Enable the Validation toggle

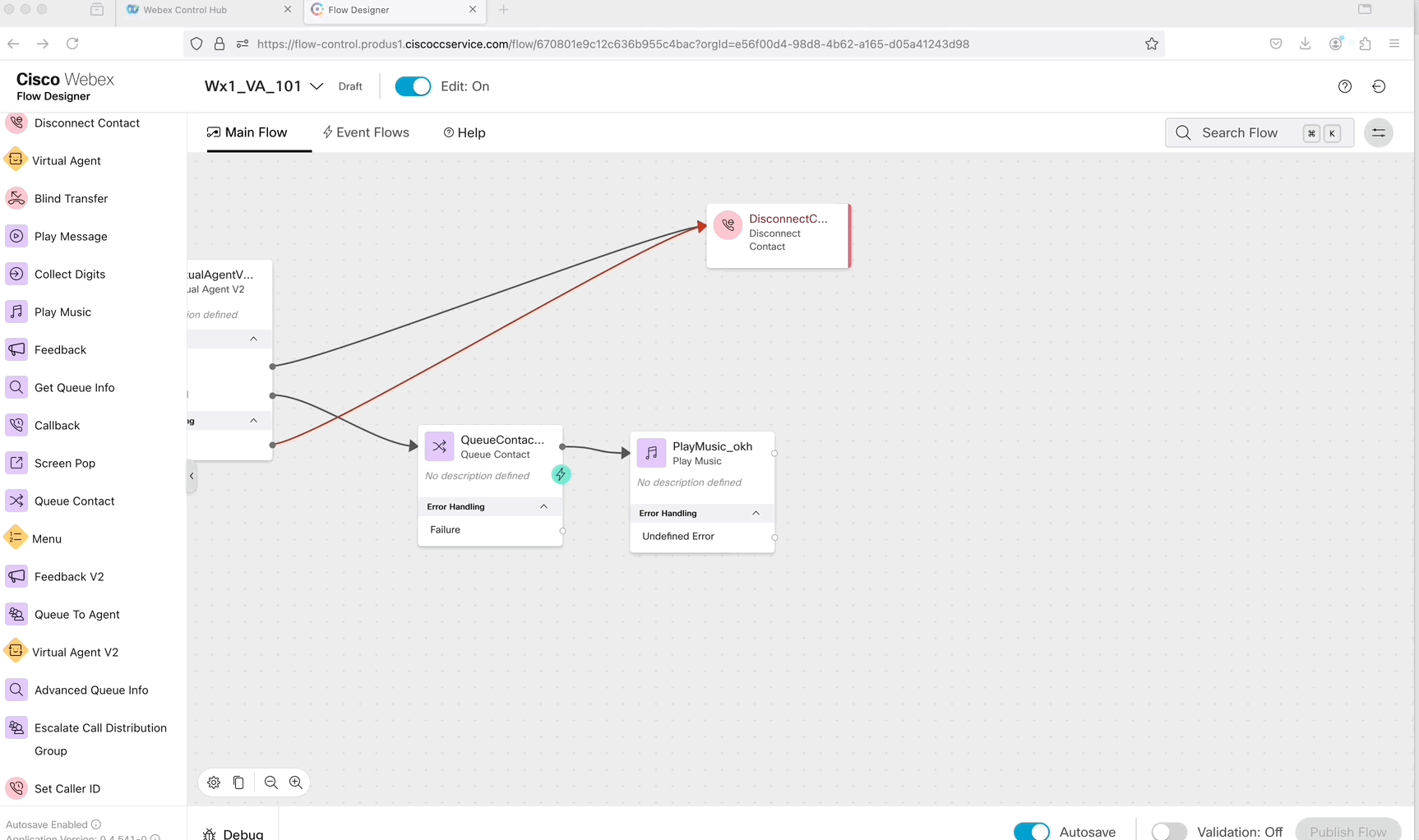point(1168,831)
